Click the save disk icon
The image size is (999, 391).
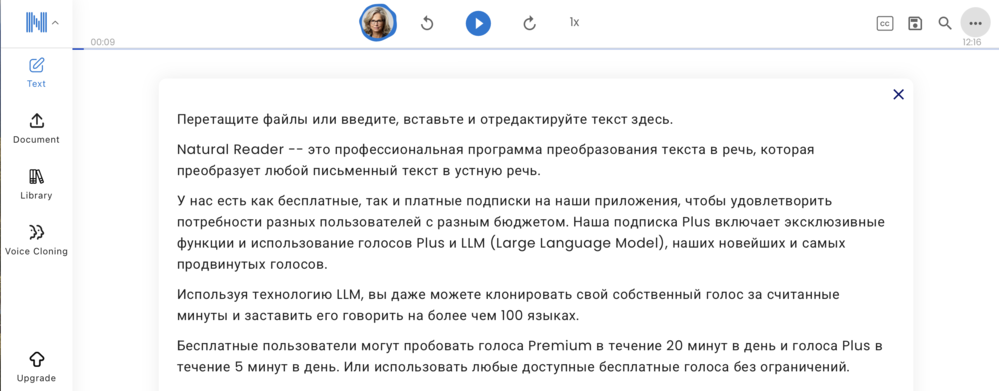(x=915, y=24)
